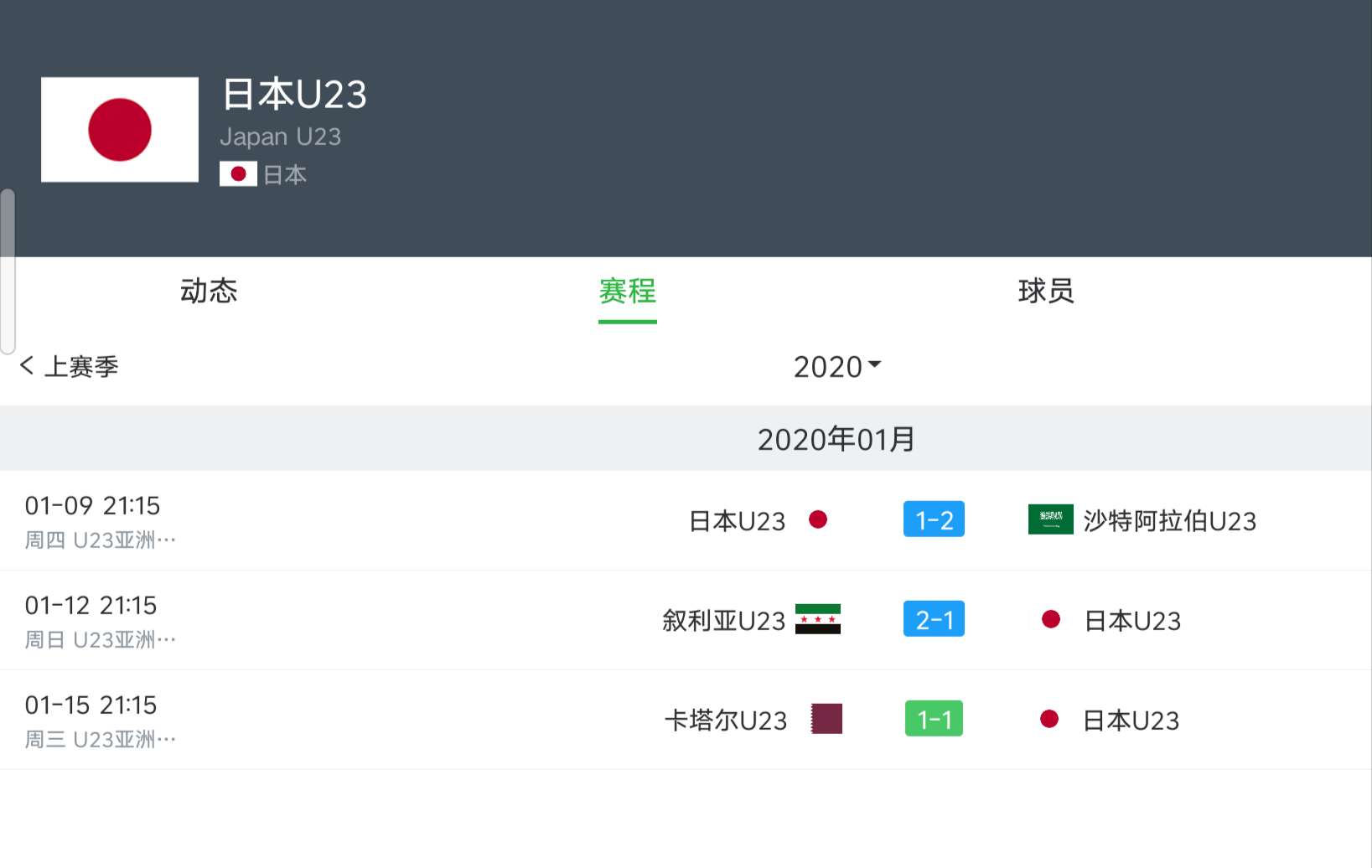Click Japan flag dot in 01-12 match
The width and height of the screenshot is (1372, 868).
click(1051, 619)
